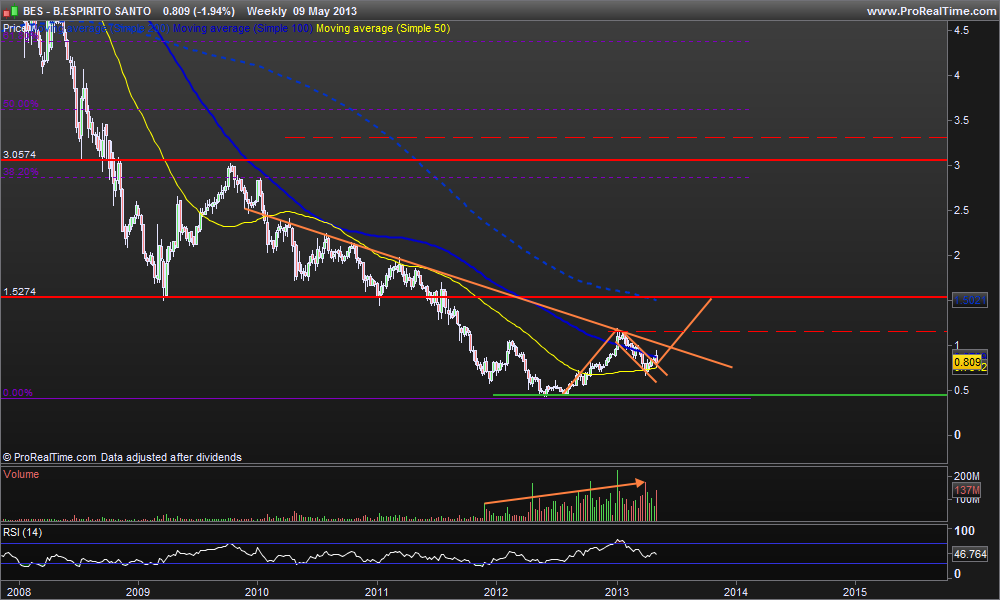Viewport: 1000px width, 600px height.
Task: Click the 3.5 price axis label
Action: point(961,120)
